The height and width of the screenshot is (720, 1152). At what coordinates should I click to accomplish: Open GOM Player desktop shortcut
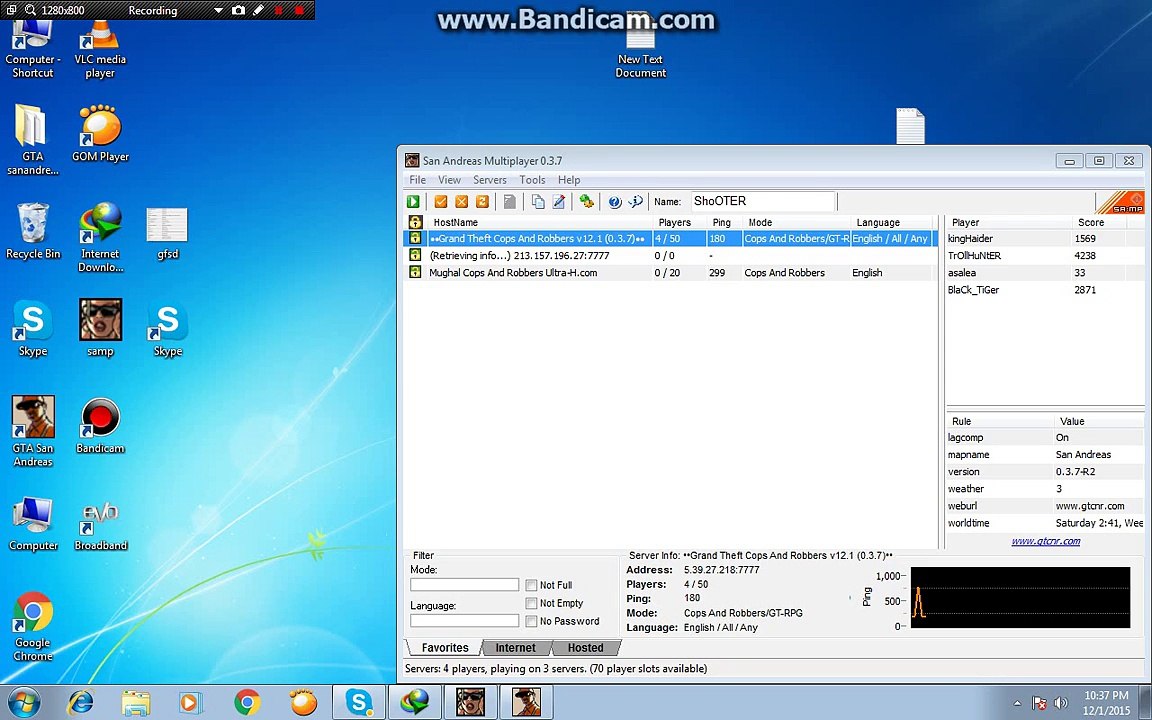click(100, 133)
